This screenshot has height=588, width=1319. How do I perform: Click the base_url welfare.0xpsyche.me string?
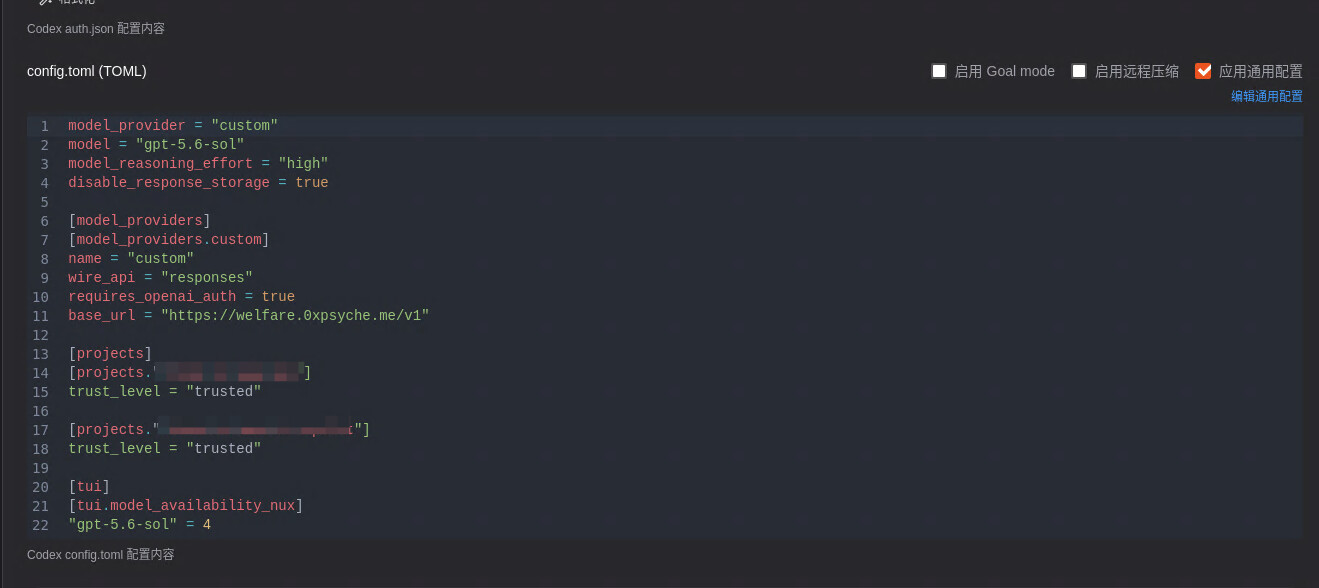tap(295, 316)
